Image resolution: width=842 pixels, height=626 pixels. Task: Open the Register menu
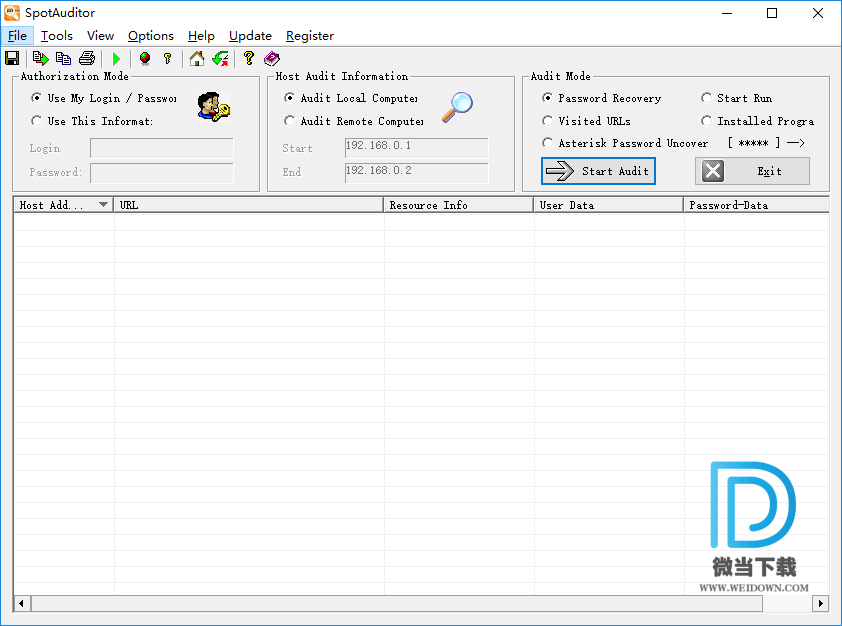tap(310, 35)
